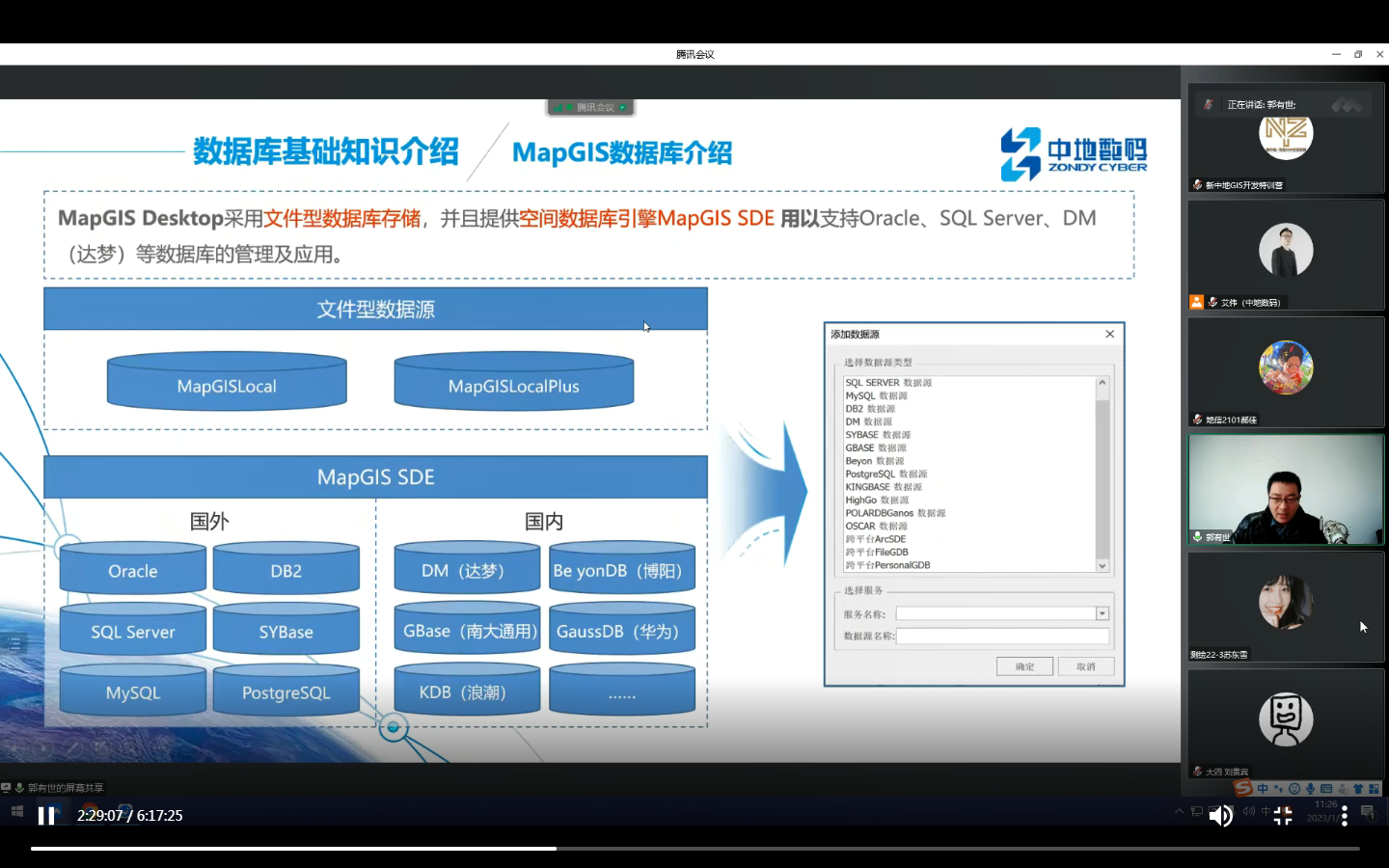Open Windows notification center icon
Viewport: 1389px width, 868px height.
pyautogui.click(x=1367, y=812)
